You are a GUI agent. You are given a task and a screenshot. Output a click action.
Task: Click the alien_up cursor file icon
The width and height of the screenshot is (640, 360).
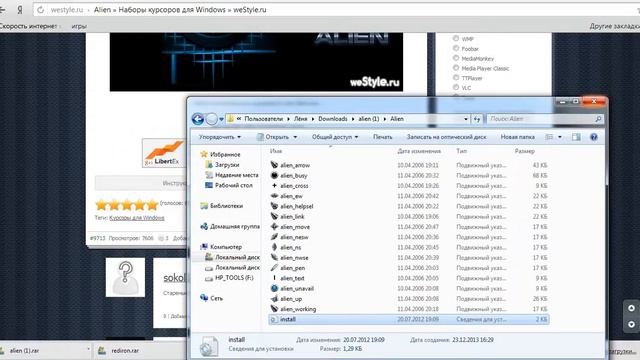click(274, 299)
